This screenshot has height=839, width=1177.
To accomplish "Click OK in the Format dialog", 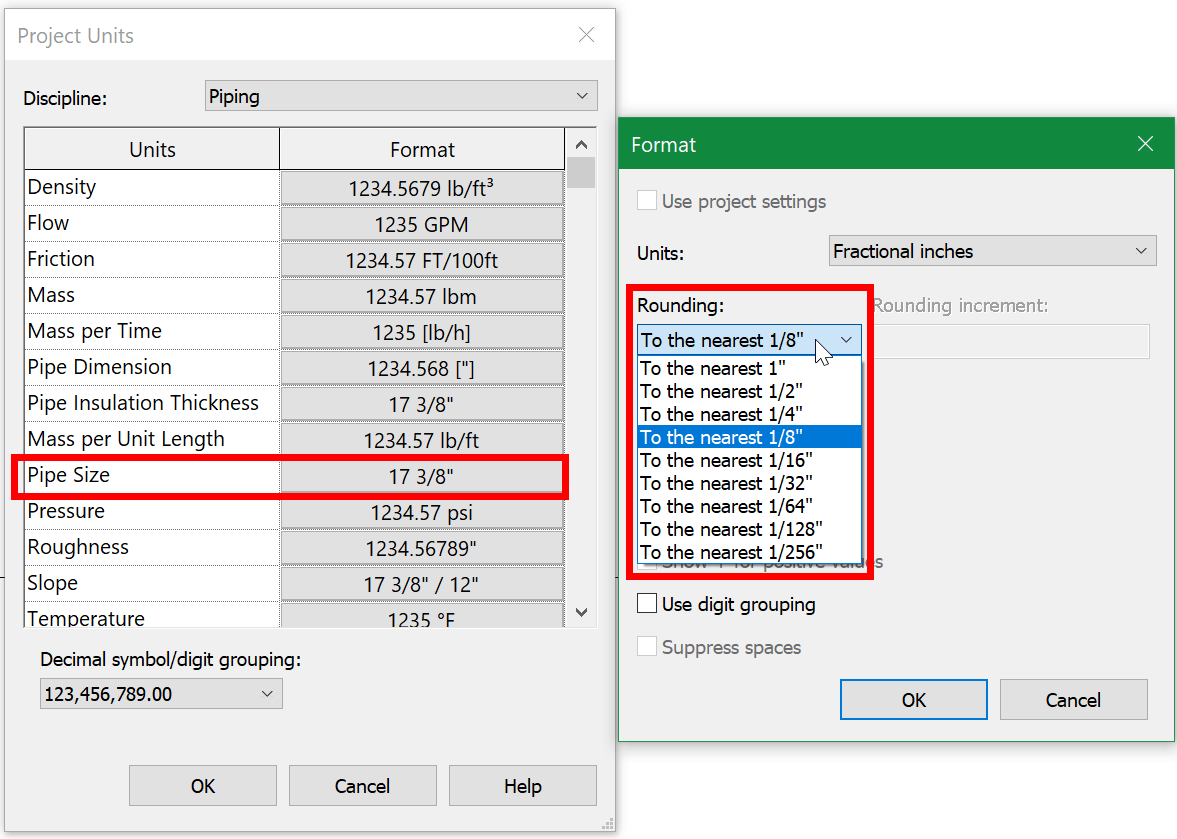I will (914, 699).
